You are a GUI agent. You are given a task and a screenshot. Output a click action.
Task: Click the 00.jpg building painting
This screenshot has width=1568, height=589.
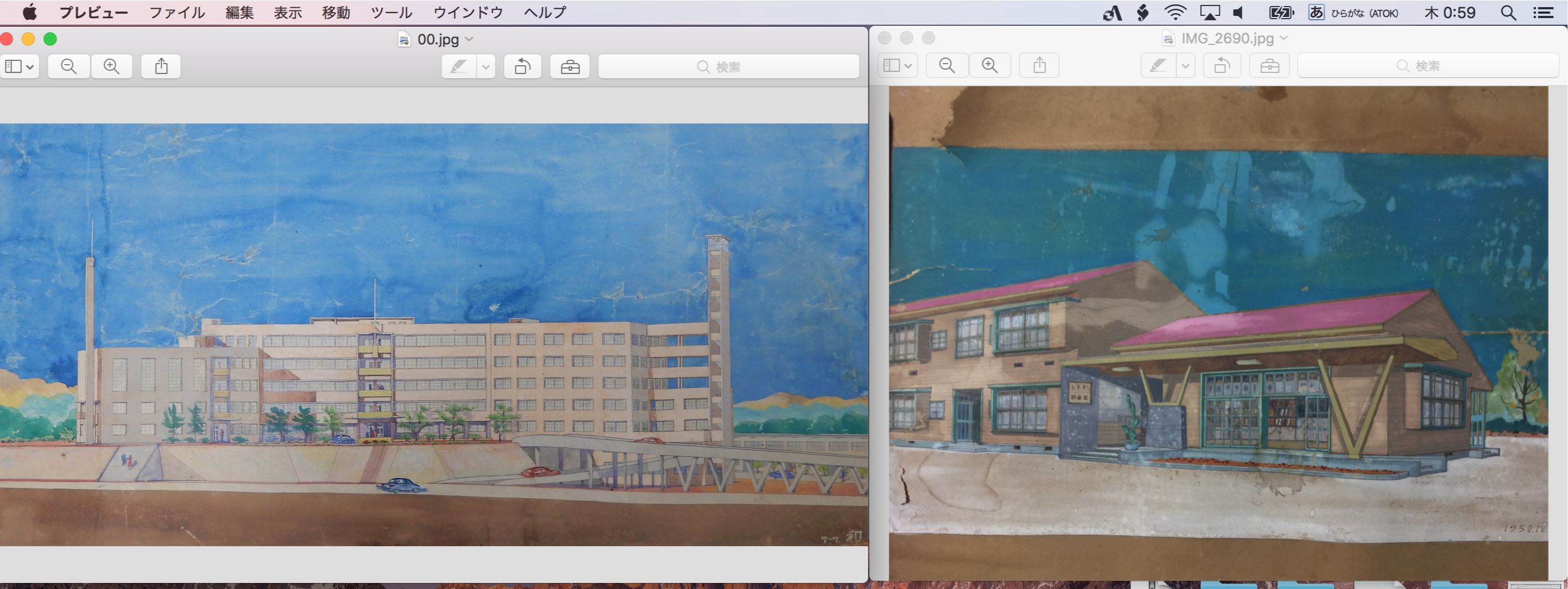[x=434, y=335]
